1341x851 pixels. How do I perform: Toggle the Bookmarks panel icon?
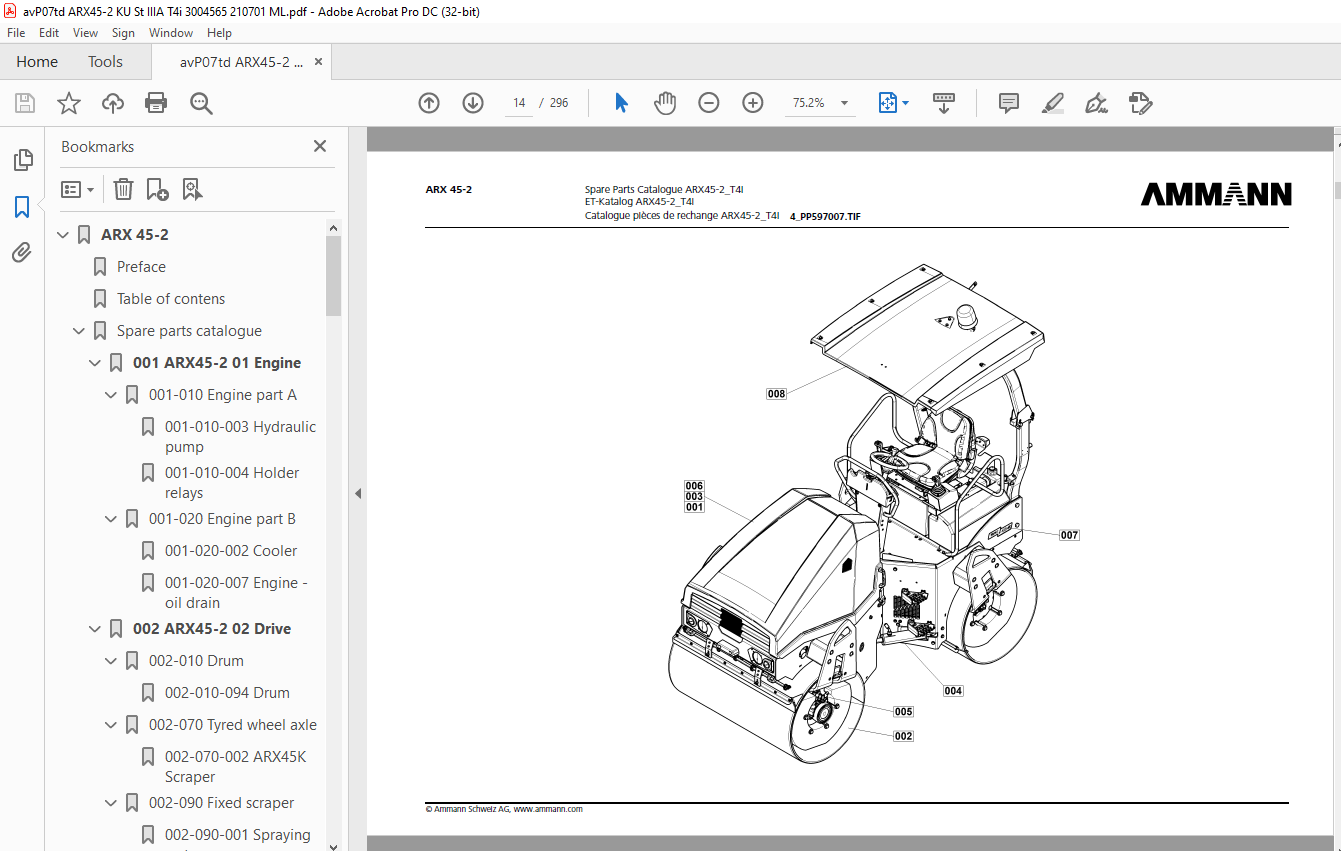(22, 207)
